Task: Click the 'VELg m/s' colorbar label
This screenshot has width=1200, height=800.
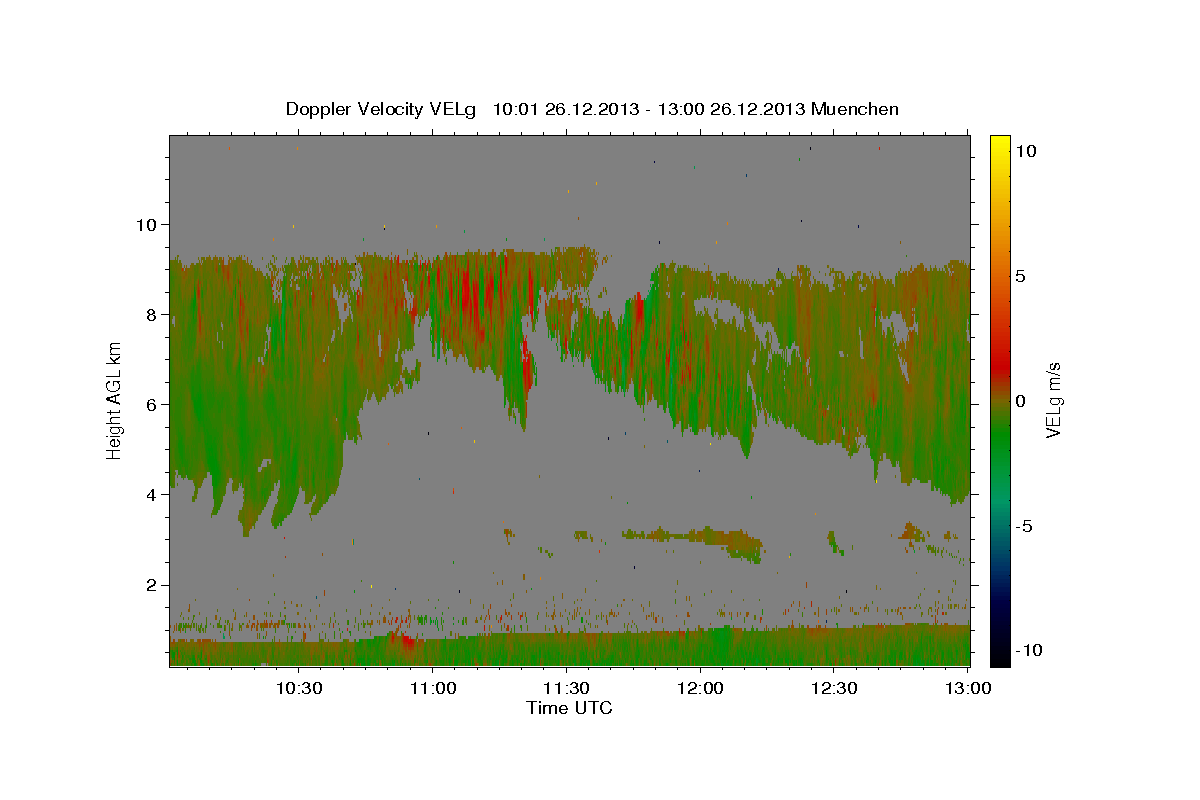Action: pos(1053,399)
